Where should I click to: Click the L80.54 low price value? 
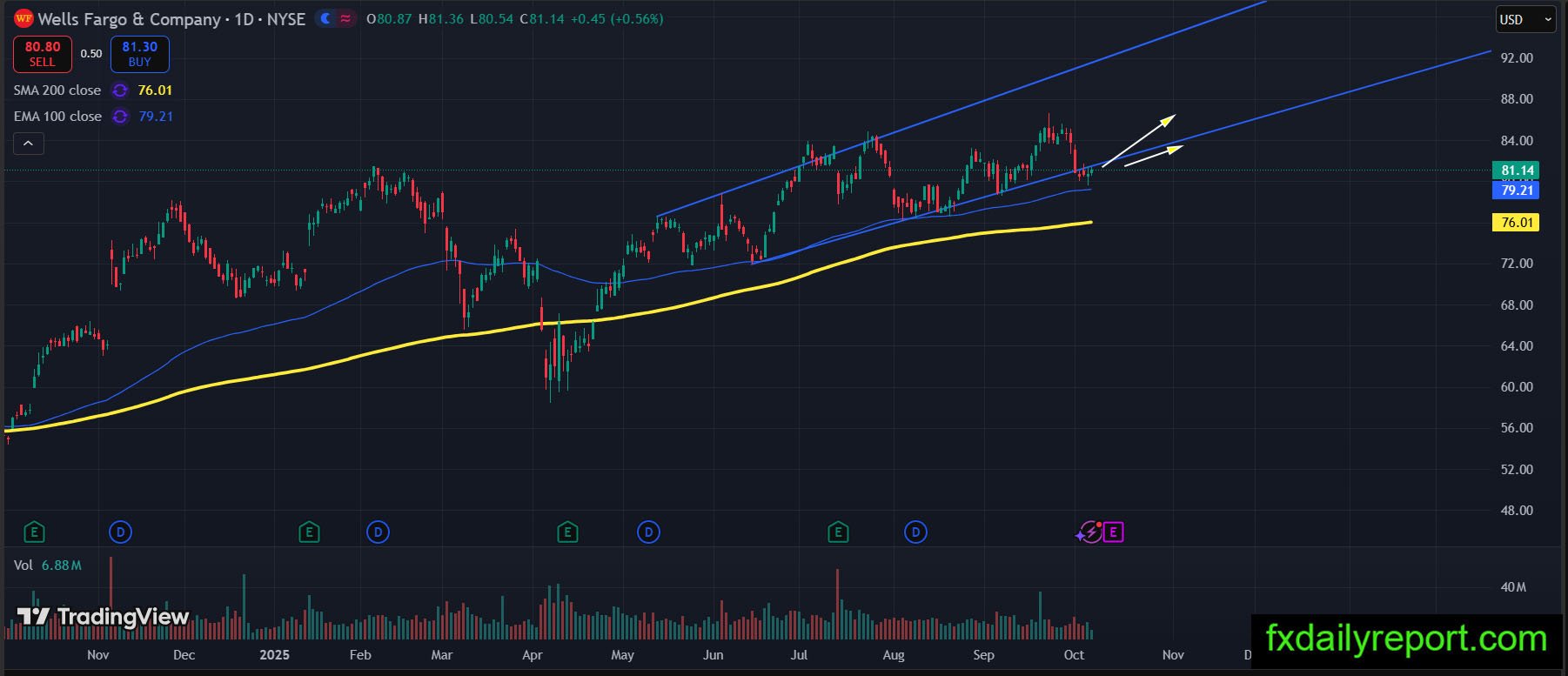click(x=492, y=19)
